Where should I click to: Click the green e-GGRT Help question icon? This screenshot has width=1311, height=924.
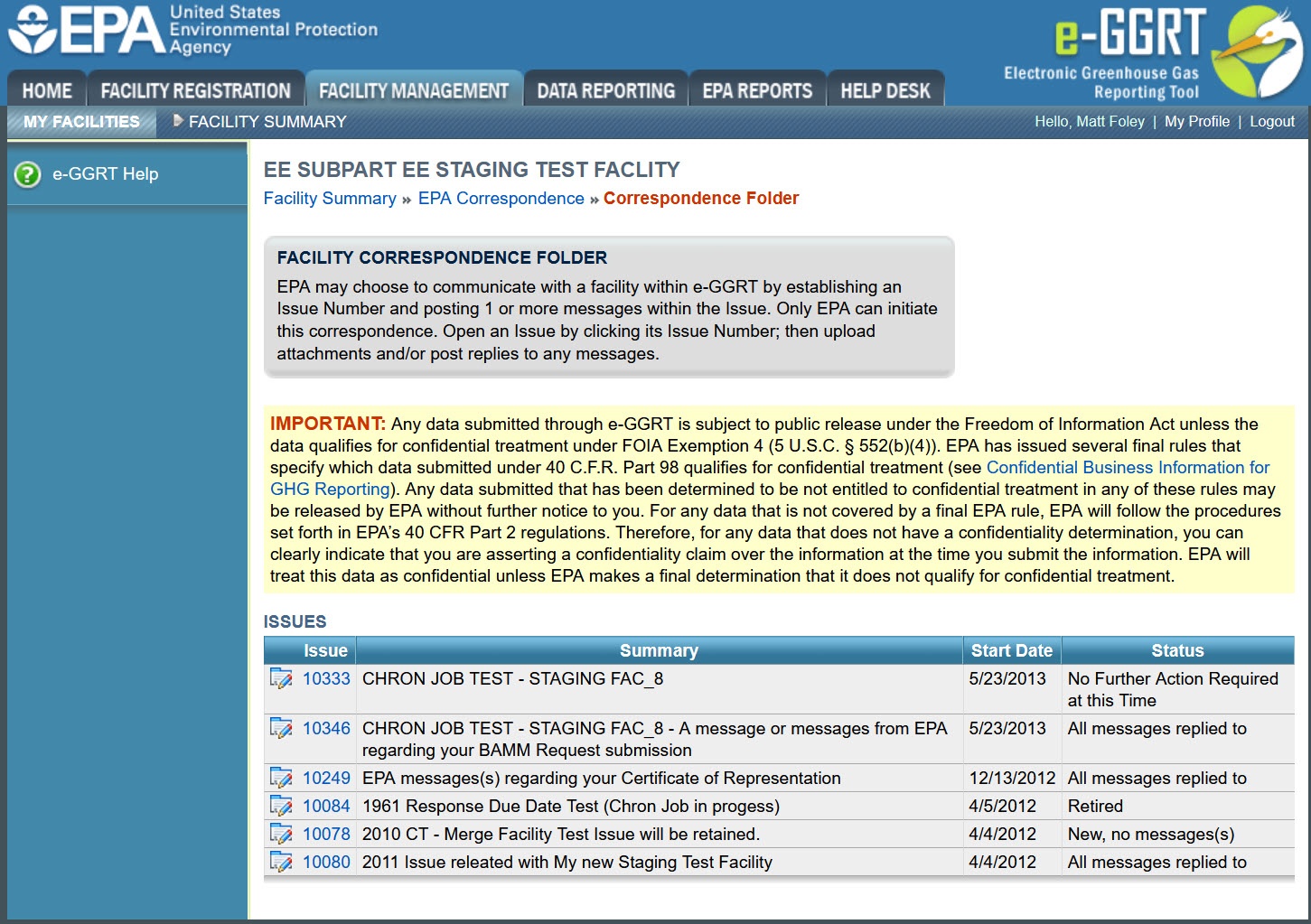point(28,174)
